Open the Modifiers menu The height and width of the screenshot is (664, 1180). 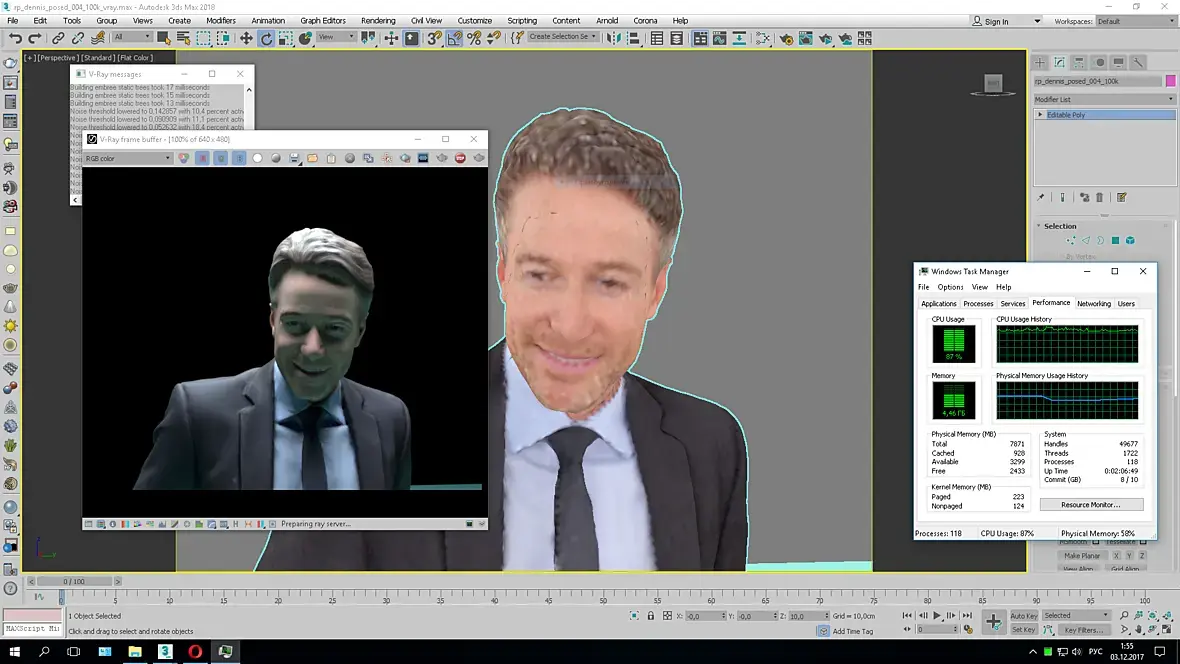click(220, 20)
